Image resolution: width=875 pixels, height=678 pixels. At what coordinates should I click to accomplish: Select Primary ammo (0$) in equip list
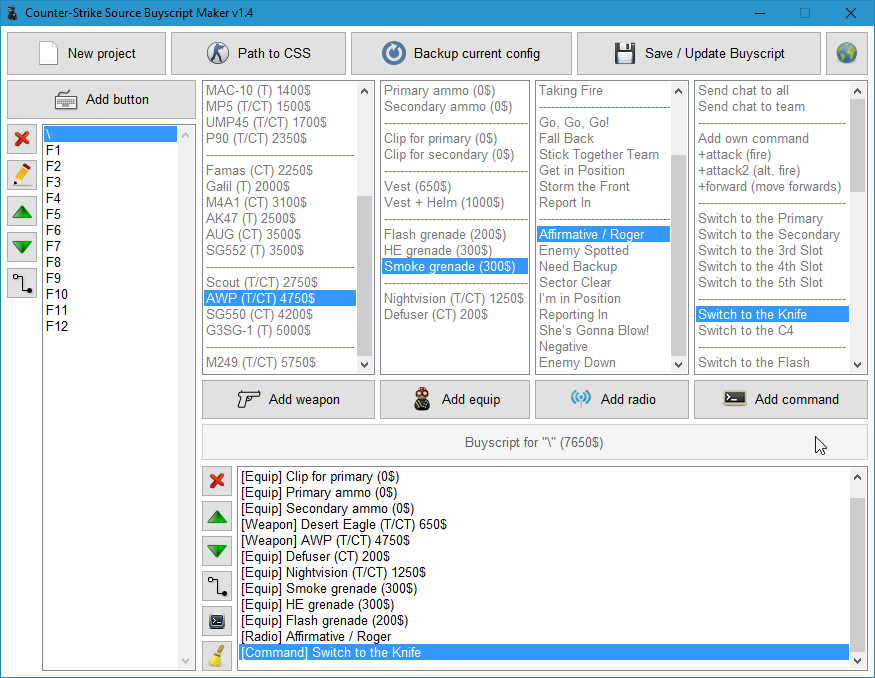pos(455,90)
